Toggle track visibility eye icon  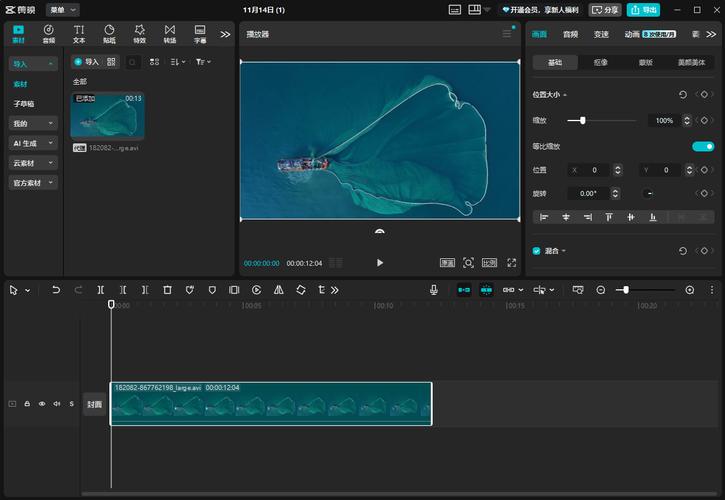tap(42, 404)
